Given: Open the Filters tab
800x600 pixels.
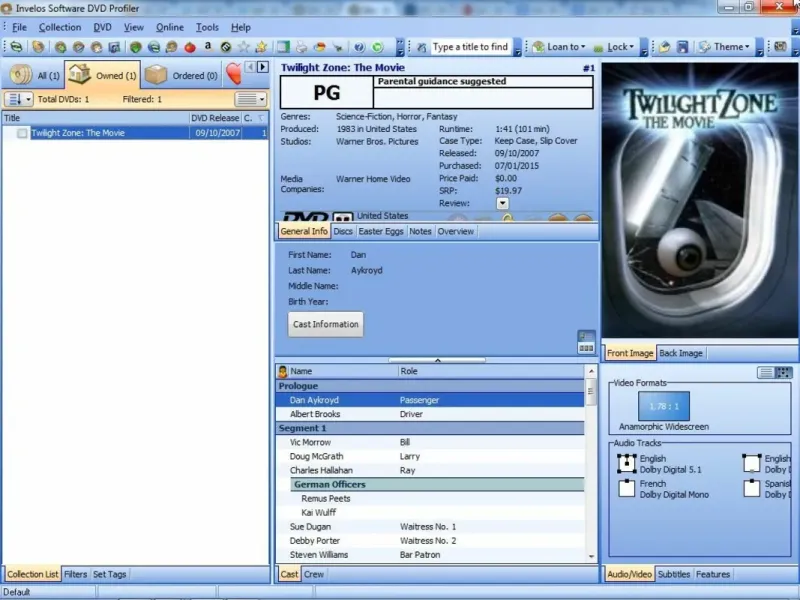Looking at the screenshot, I should click(x=76, y=574).
